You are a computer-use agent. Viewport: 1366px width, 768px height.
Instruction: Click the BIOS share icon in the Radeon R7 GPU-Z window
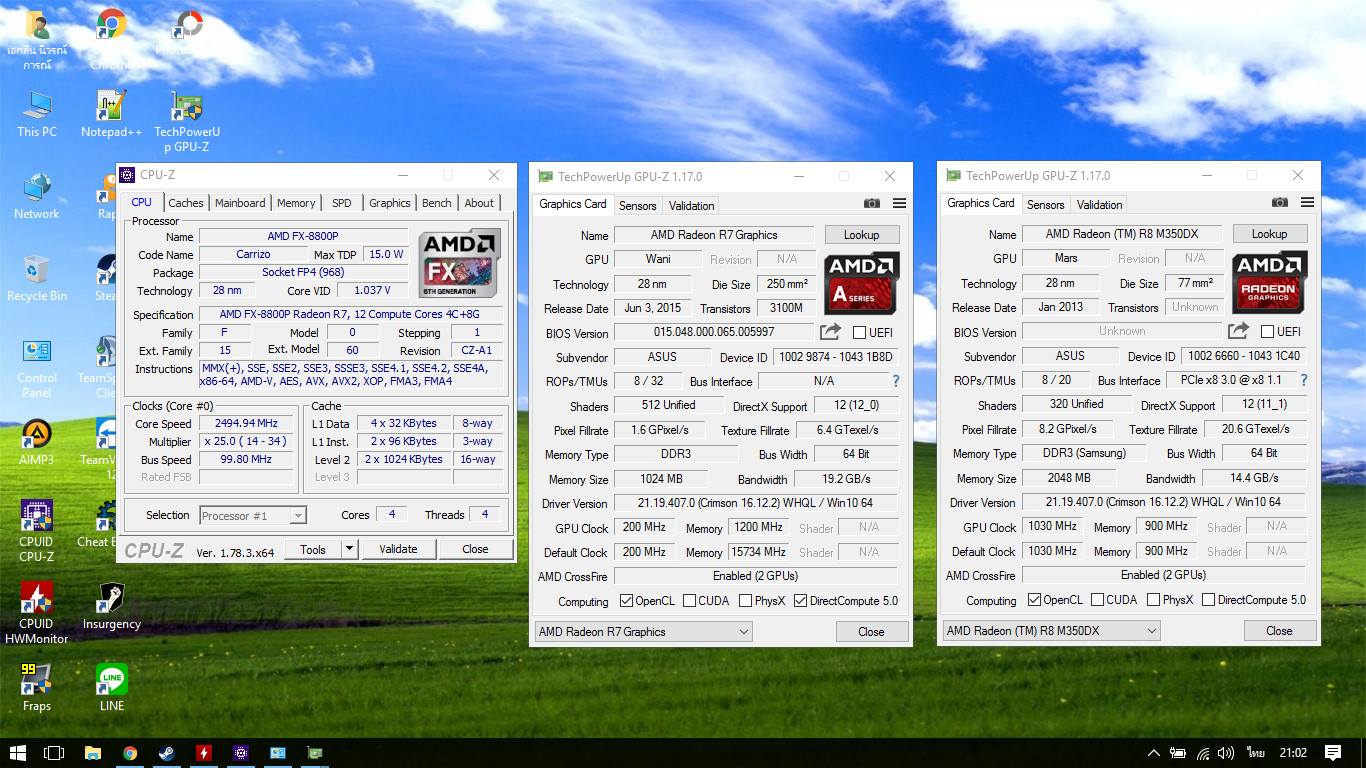pos(830,332)
